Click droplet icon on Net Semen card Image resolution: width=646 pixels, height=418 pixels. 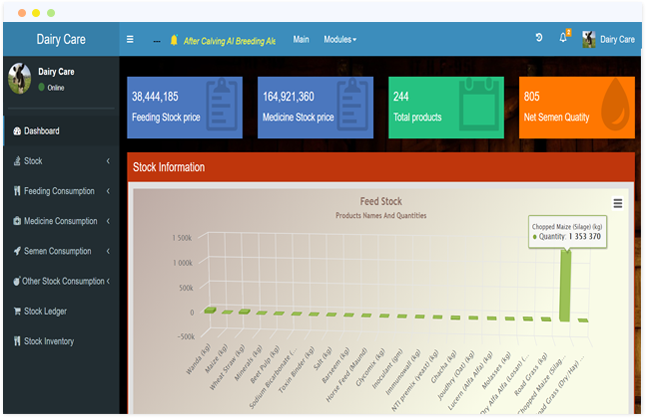coord(616,104)
